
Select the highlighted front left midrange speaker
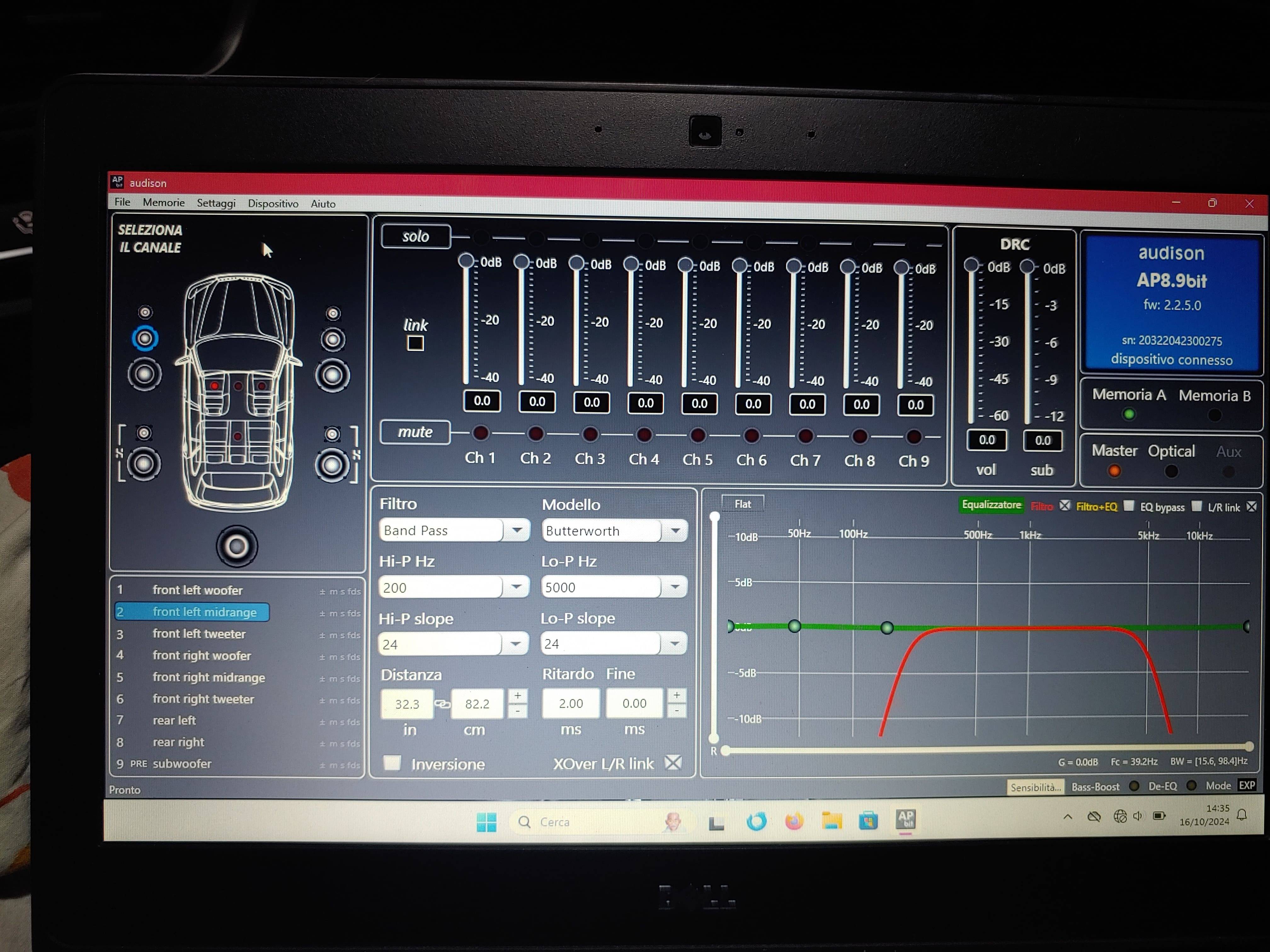click(145, 338)
